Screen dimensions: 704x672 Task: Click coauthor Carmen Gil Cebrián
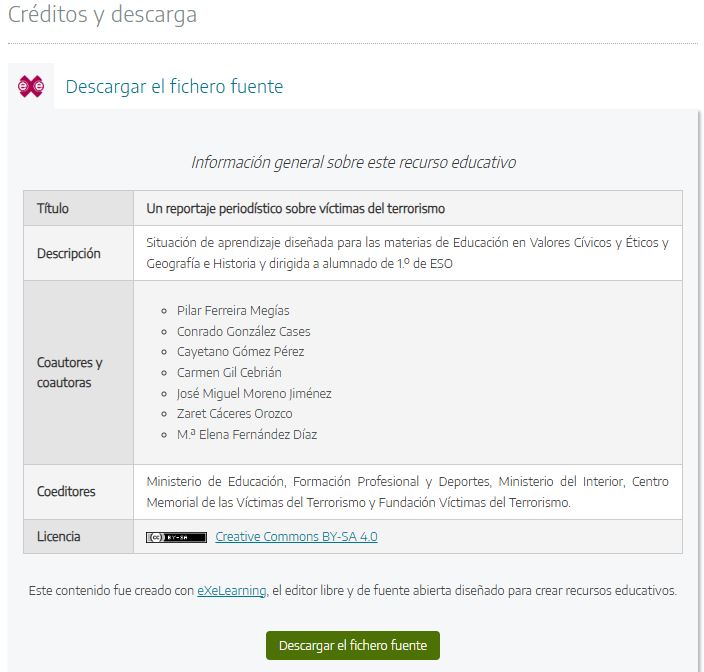229,372
